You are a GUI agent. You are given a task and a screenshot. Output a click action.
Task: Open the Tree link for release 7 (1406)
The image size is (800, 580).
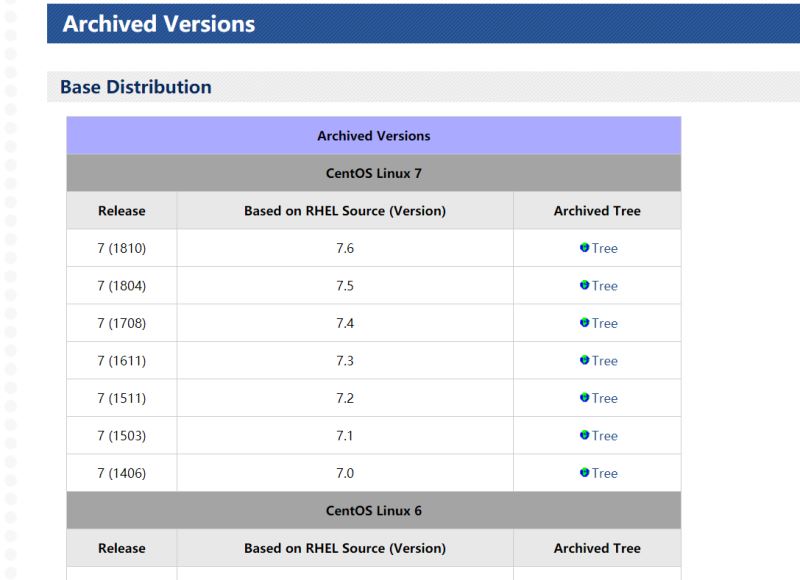[x=604, y=473]
